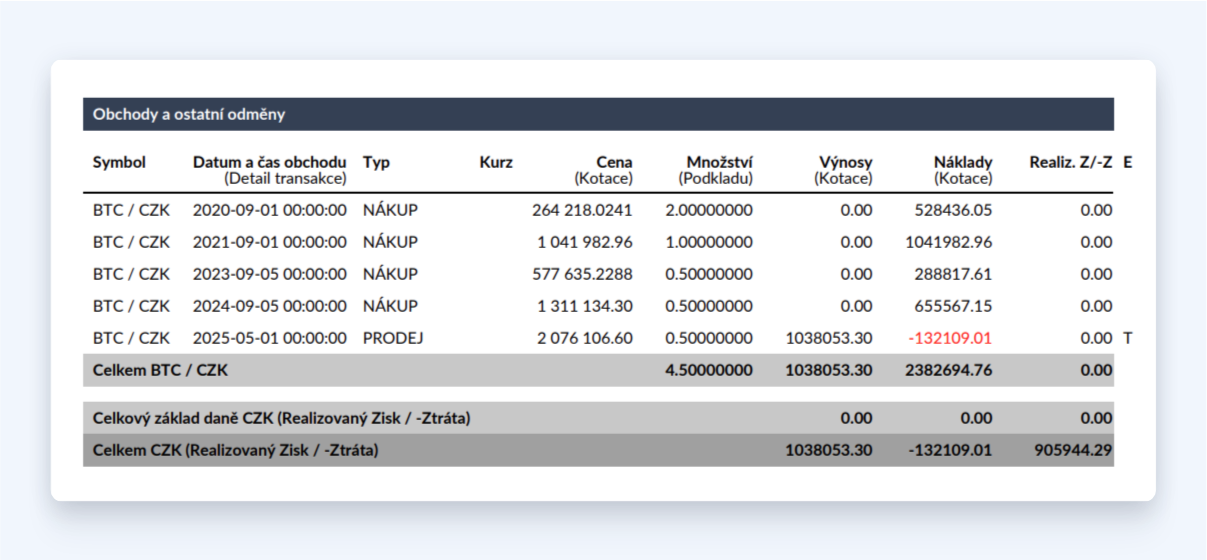This screenshot has width=1207, height=560.
Task: Select the Cena (Kotace) column header
Action: 604,170
